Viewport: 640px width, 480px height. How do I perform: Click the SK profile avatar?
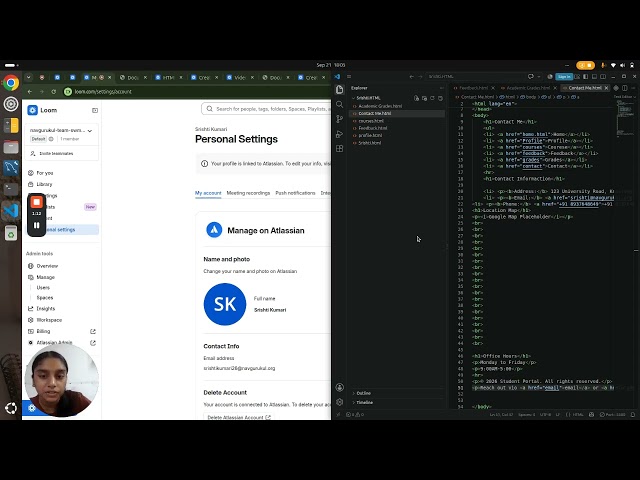[225, 304]
